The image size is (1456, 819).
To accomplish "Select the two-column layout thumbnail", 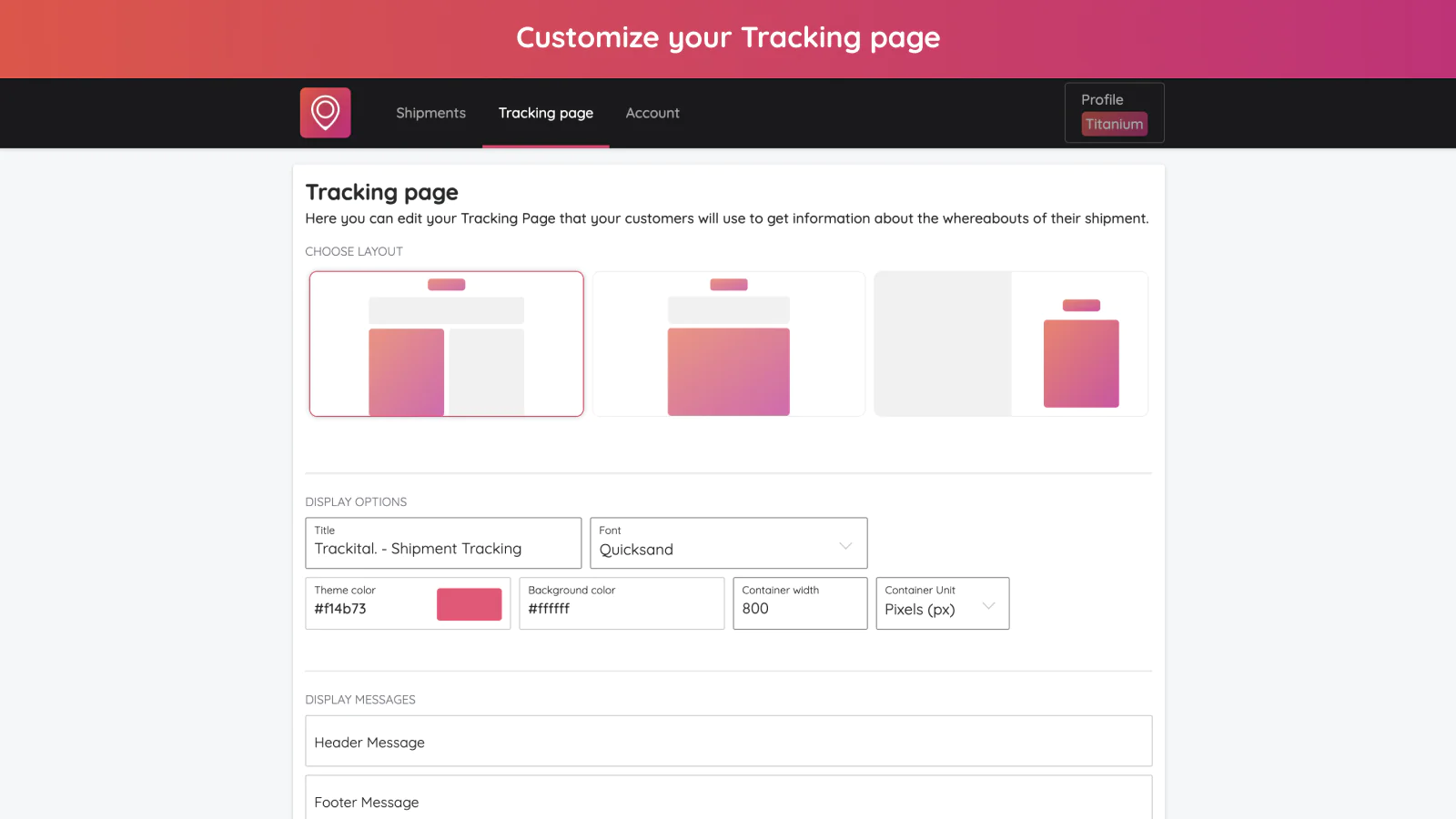I will click(x=446, y=344).
